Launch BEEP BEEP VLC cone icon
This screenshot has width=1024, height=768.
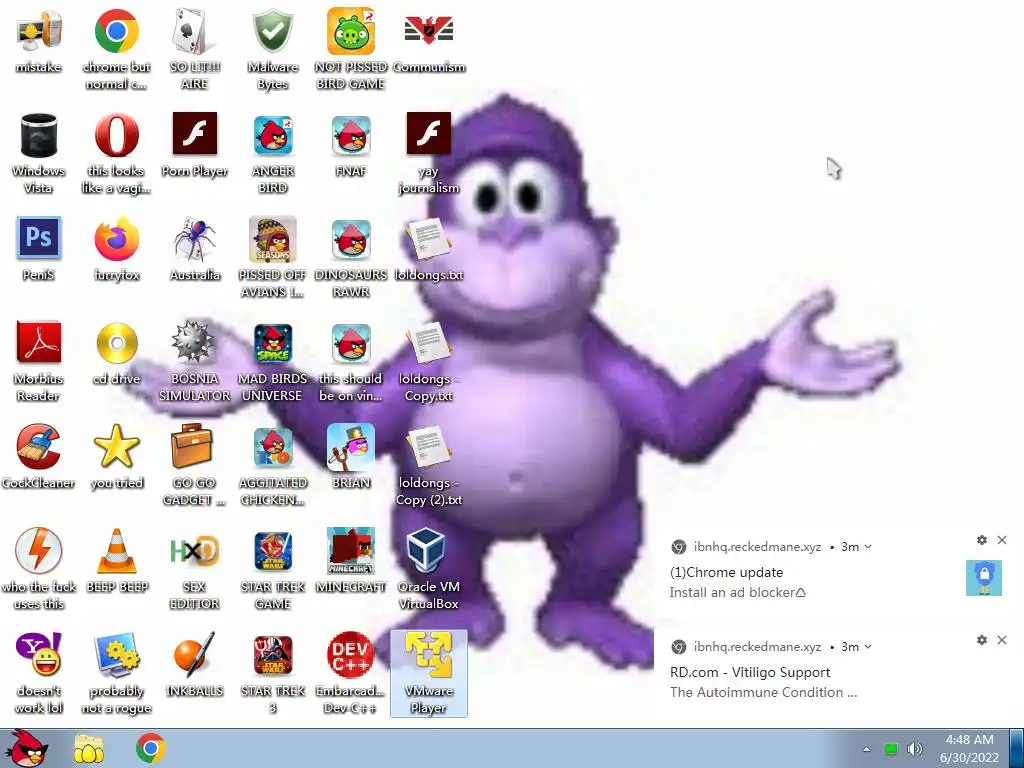[x=116, y=560]
